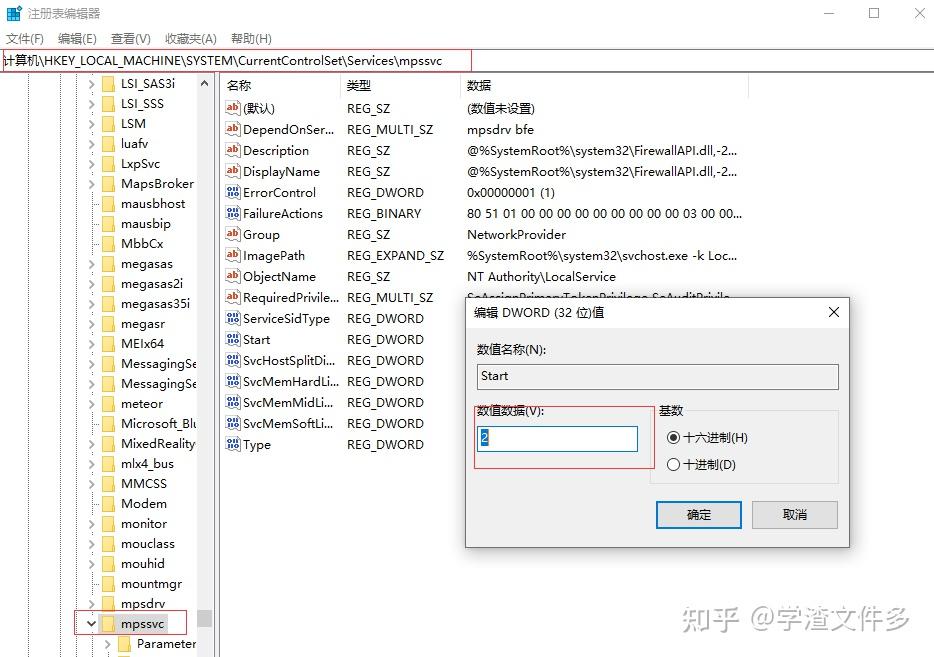Image resolution: width=934 pixels, height=657 pixels.
Task: Click the 确定 button to confirm
Action: (x=698, y=515)
